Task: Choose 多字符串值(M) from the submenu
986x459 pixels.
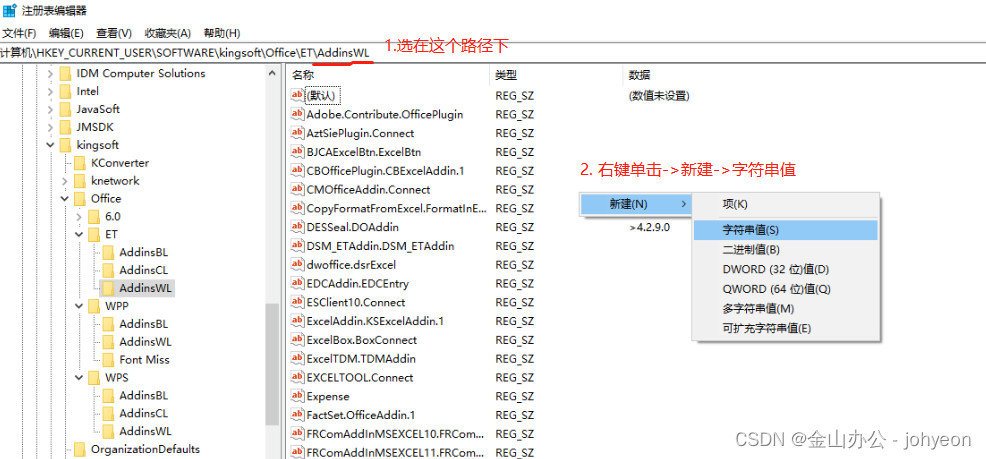Action: click(x=785, y=309)
